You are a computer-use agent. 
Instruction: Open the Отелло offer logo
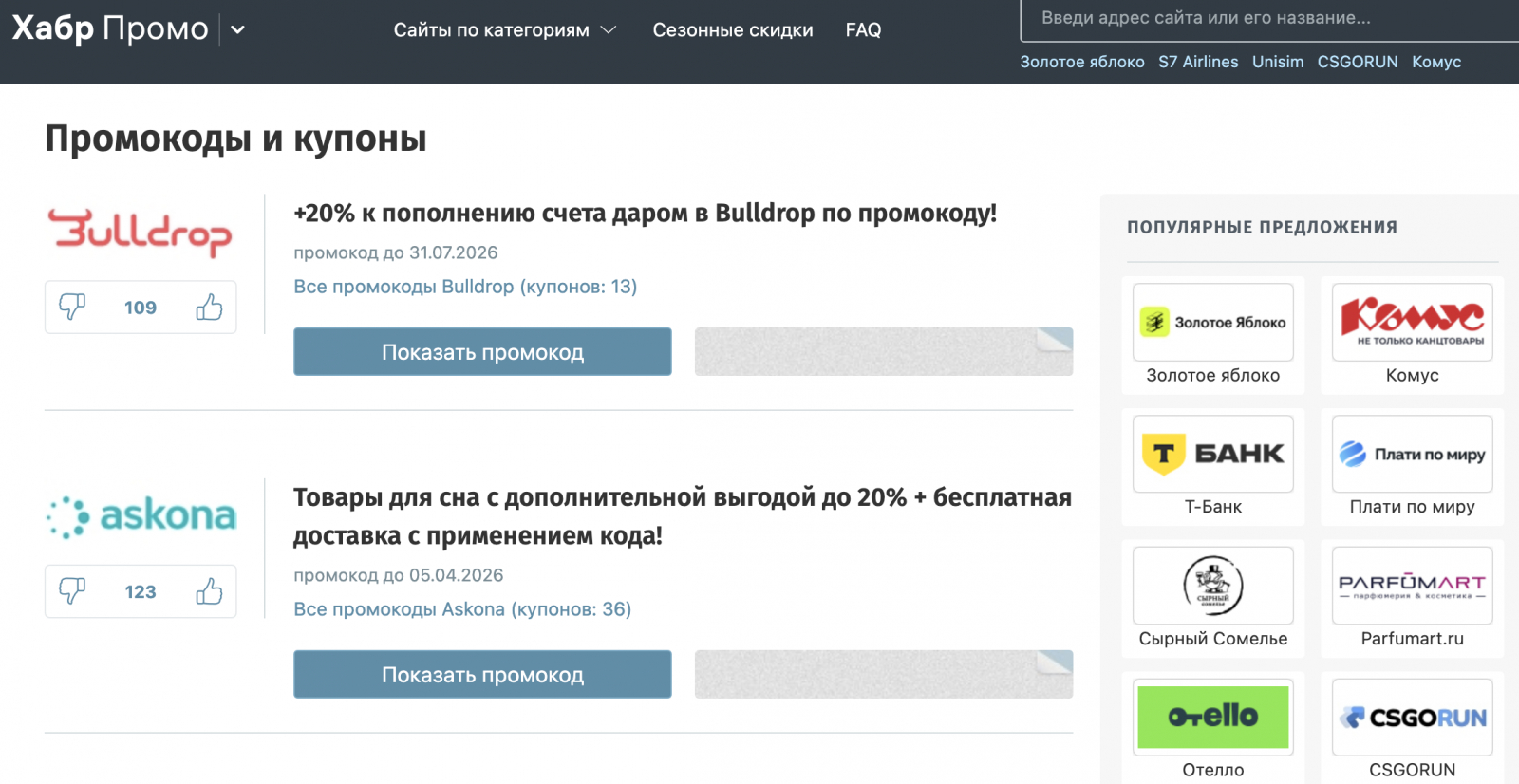[1212, 718]
